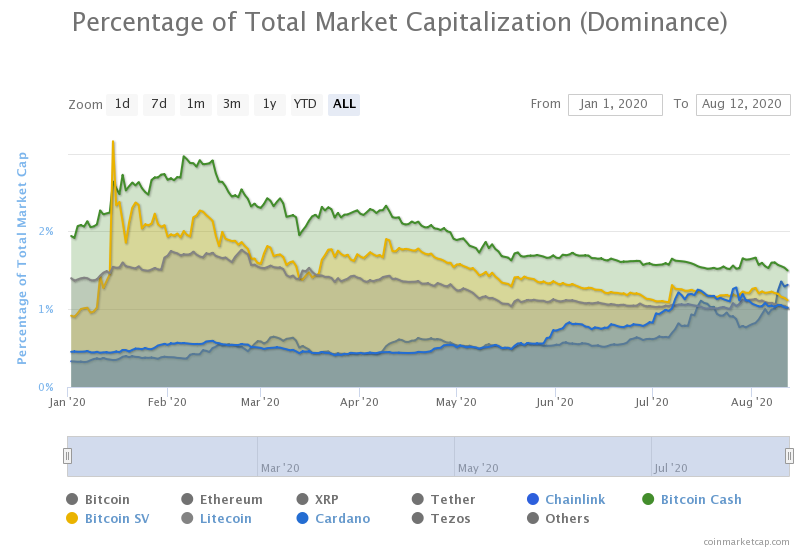Click the To date field
Viewport: 800px width, 550px height.
coord(743,104)
